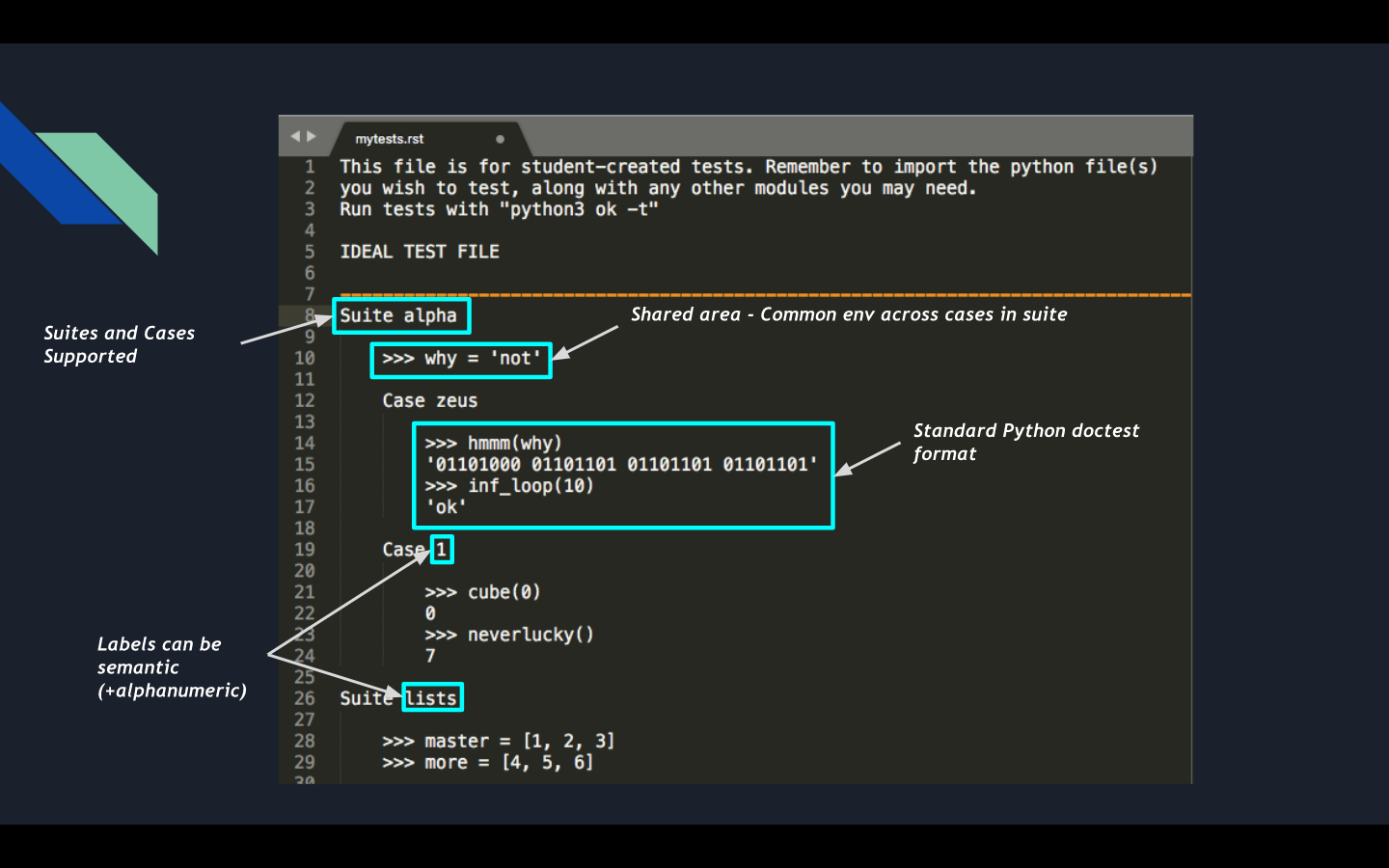
Task: Click the arrow pointing to the doctest box
Action: click(x=868, y=455)
